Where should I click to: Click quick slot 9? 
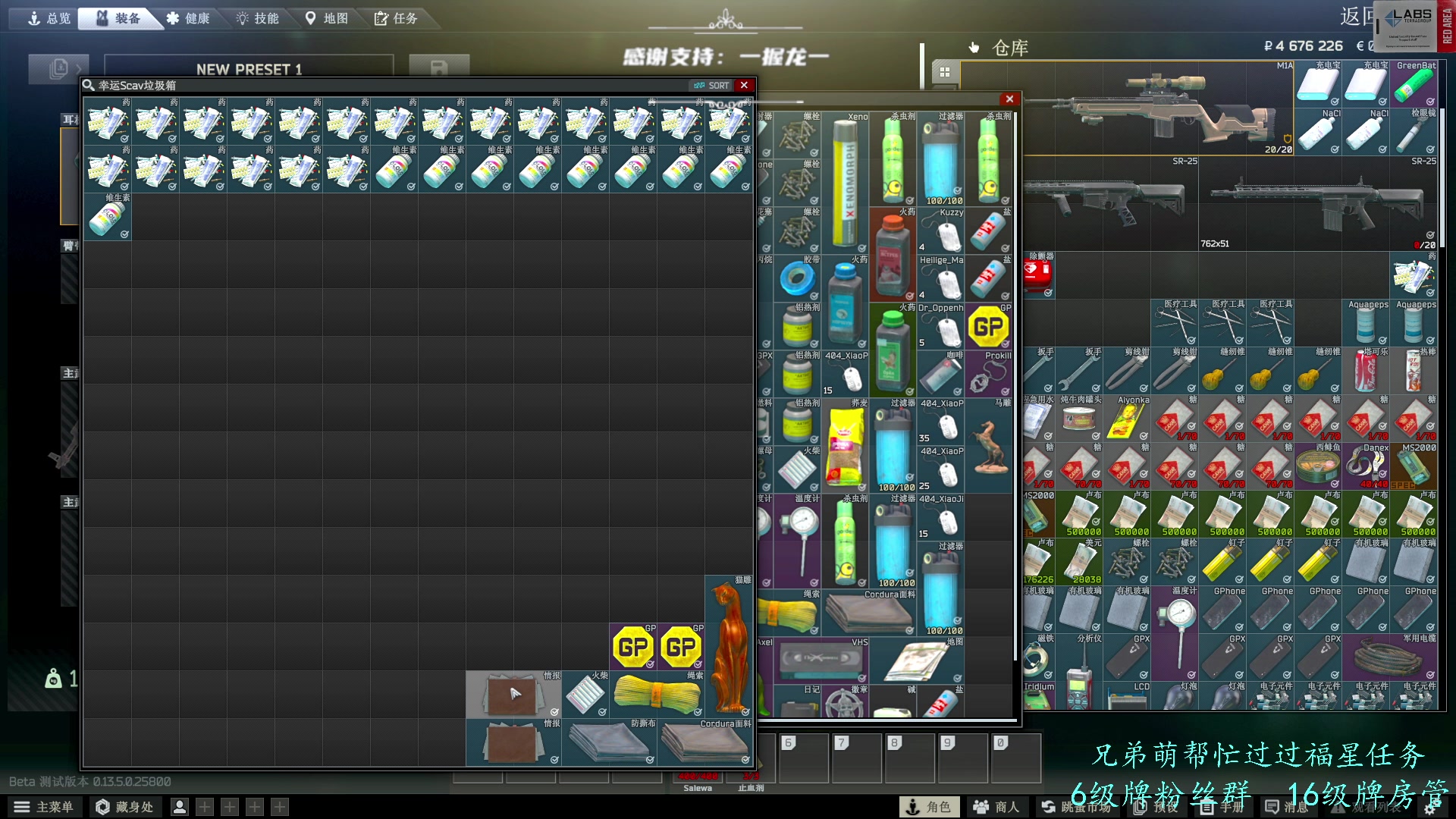click(x=962, y=758)
